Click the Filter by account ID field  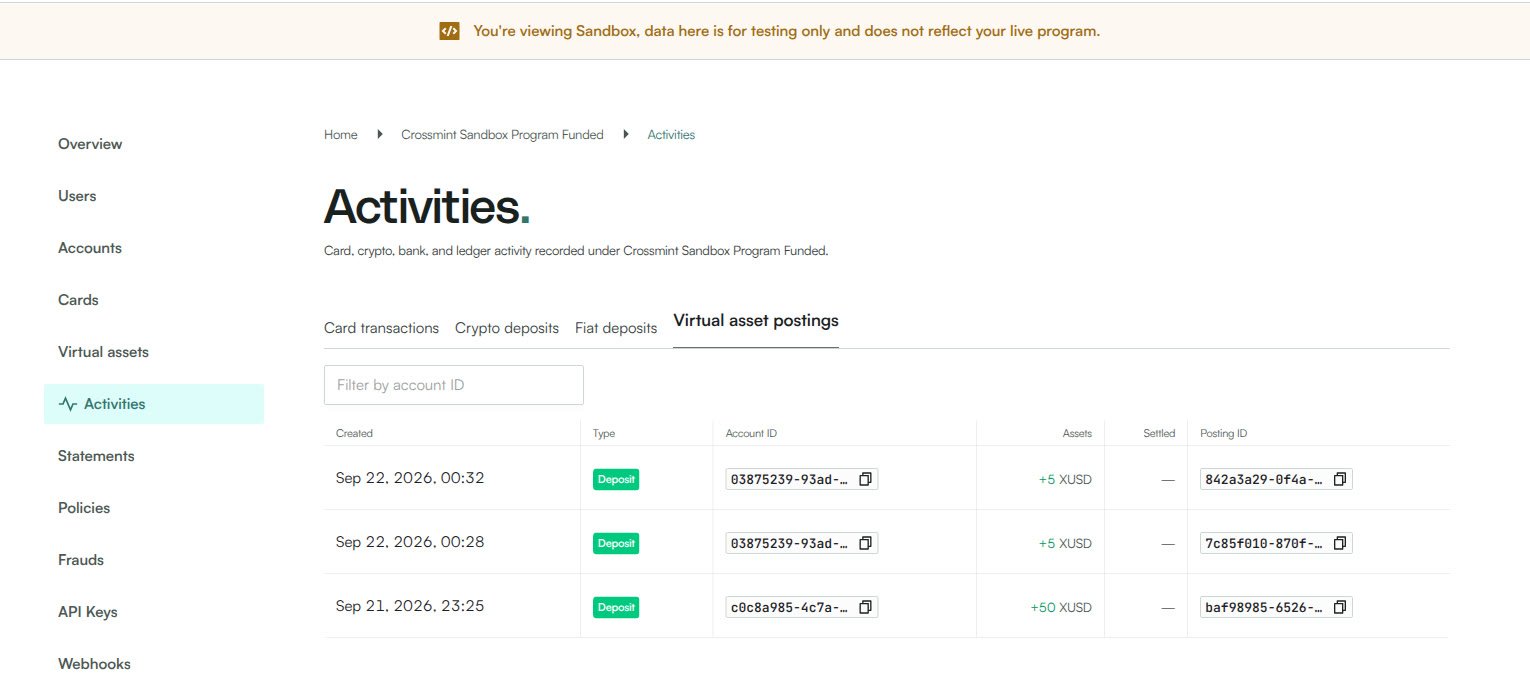coord(454,385)
